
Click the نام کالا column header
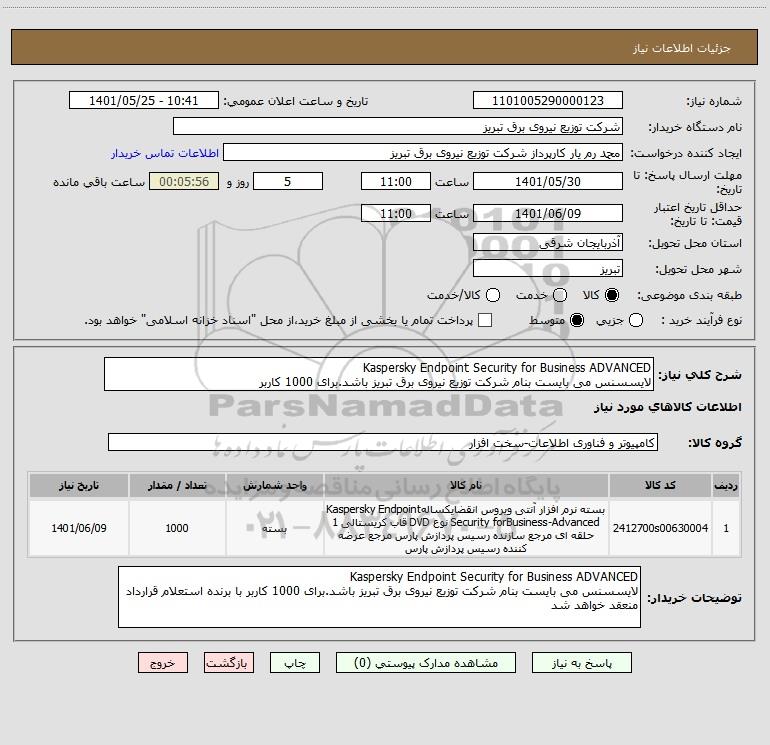pos(466,485)
